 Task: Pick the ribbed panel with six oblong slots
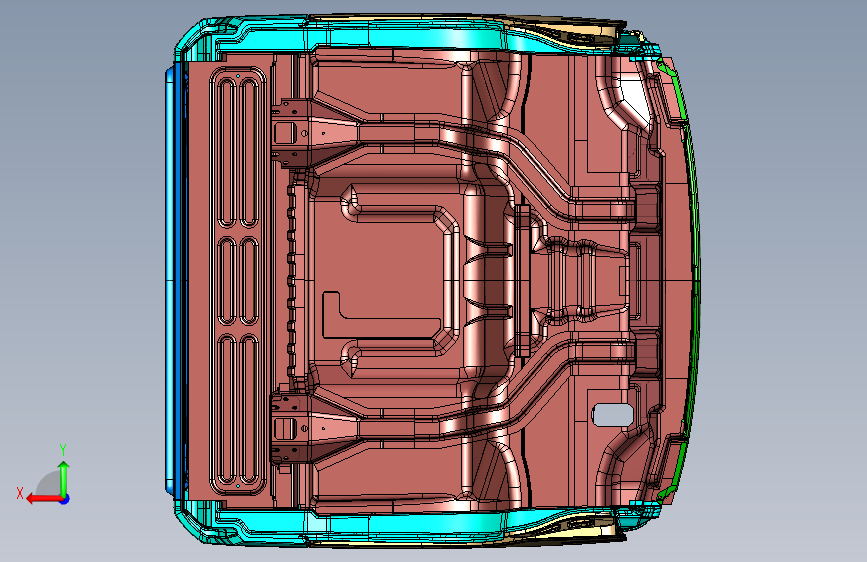[x=238, y=280]
